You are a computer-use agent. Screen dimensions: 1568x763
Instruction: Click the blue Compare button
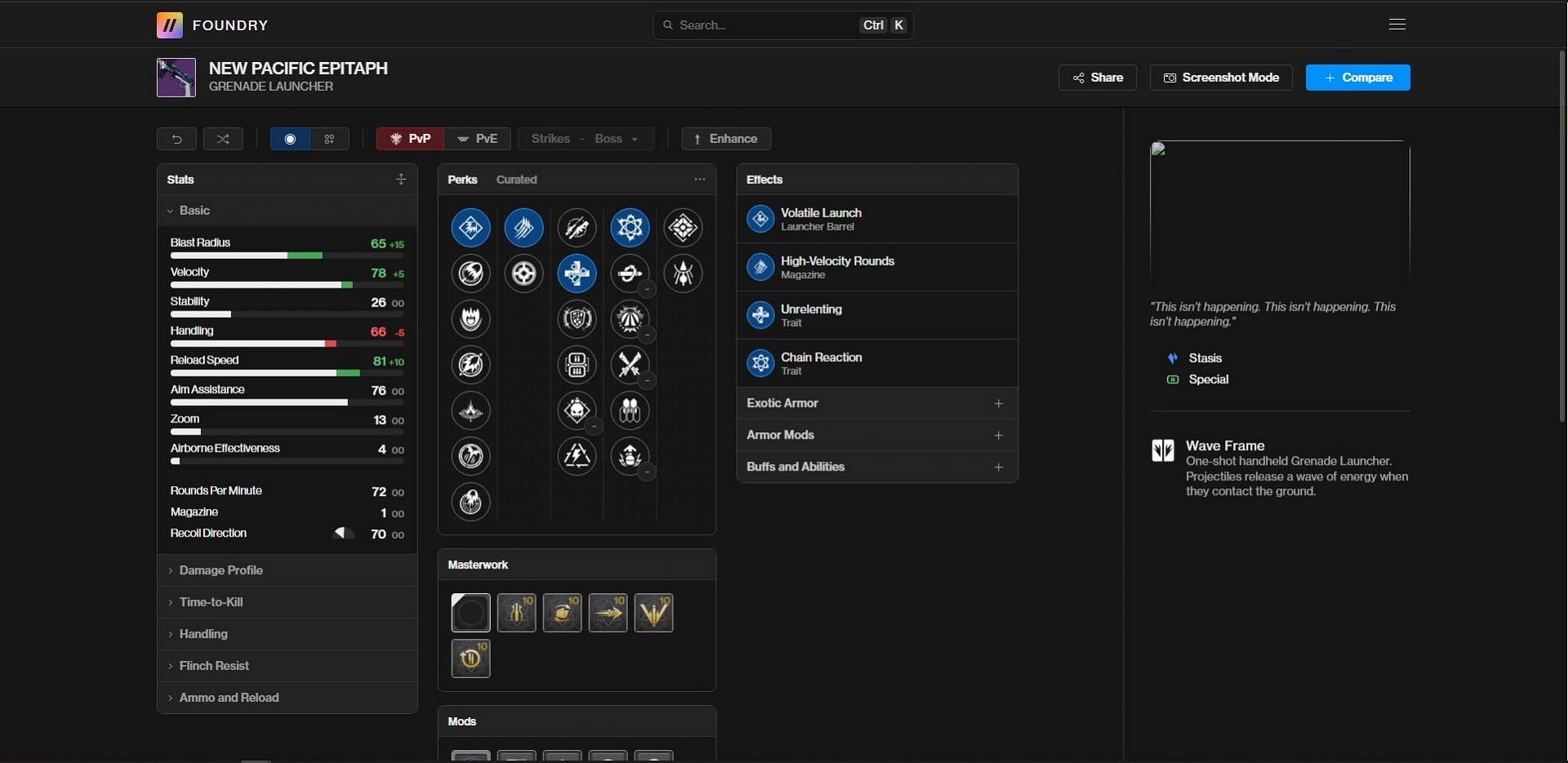coord(1357,78)
